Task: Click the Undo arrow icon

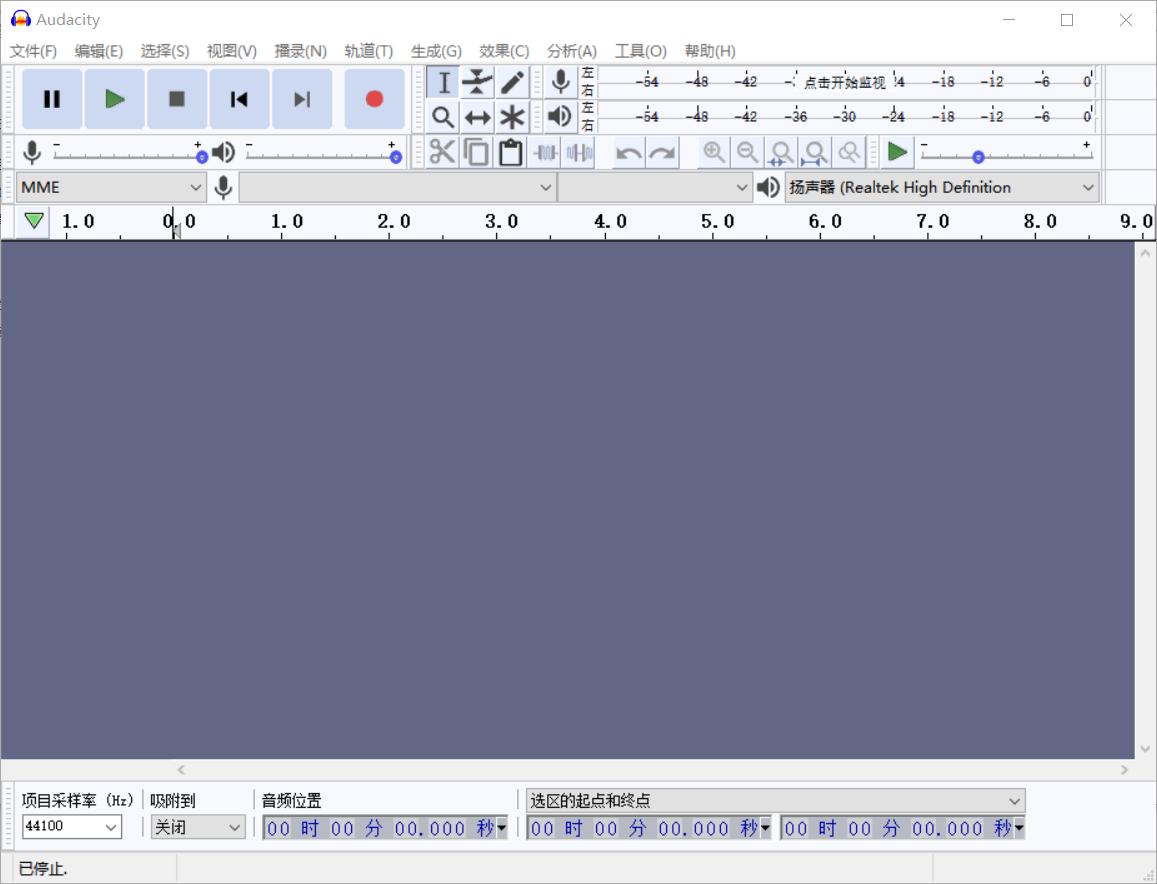Action: (628, 153)
